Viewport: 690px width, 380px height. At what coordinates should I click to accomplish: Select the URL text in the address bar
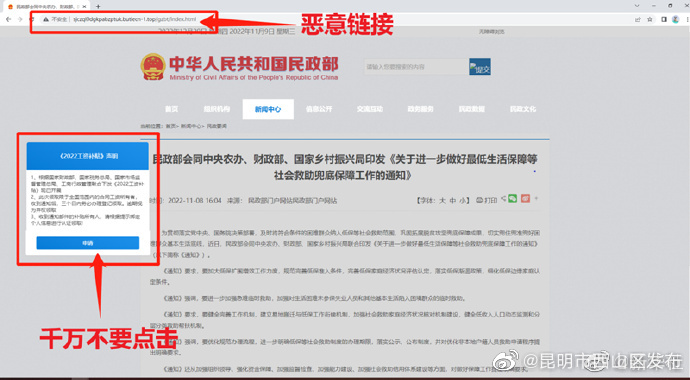135,19
